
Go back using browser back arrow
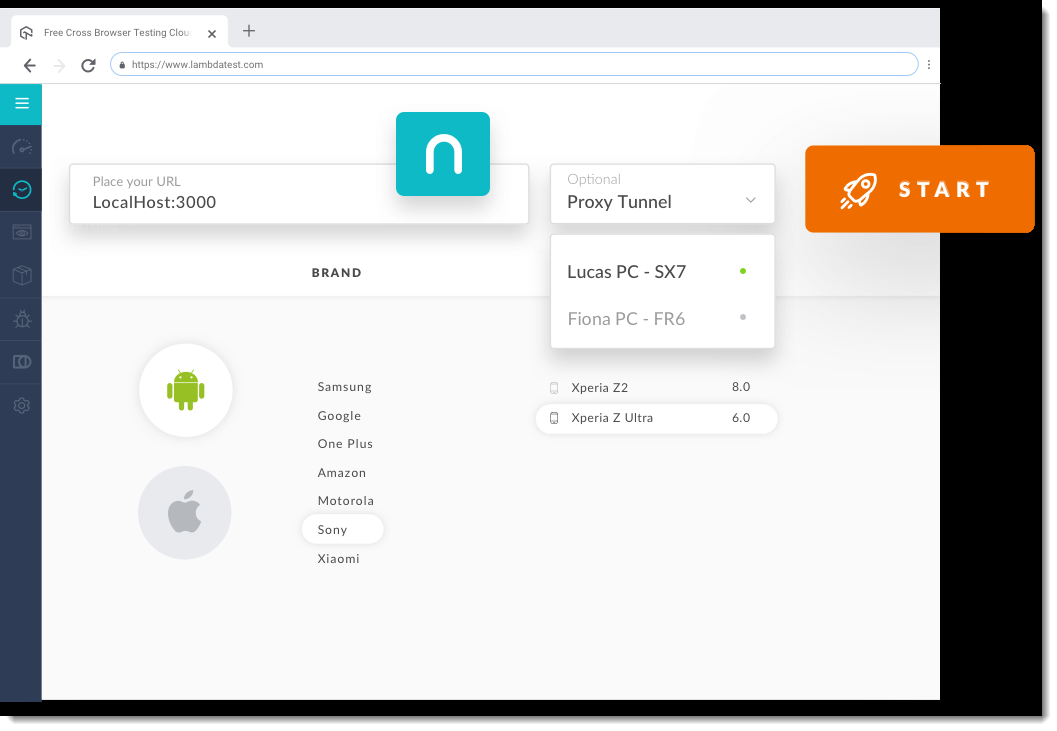(30, 65)
